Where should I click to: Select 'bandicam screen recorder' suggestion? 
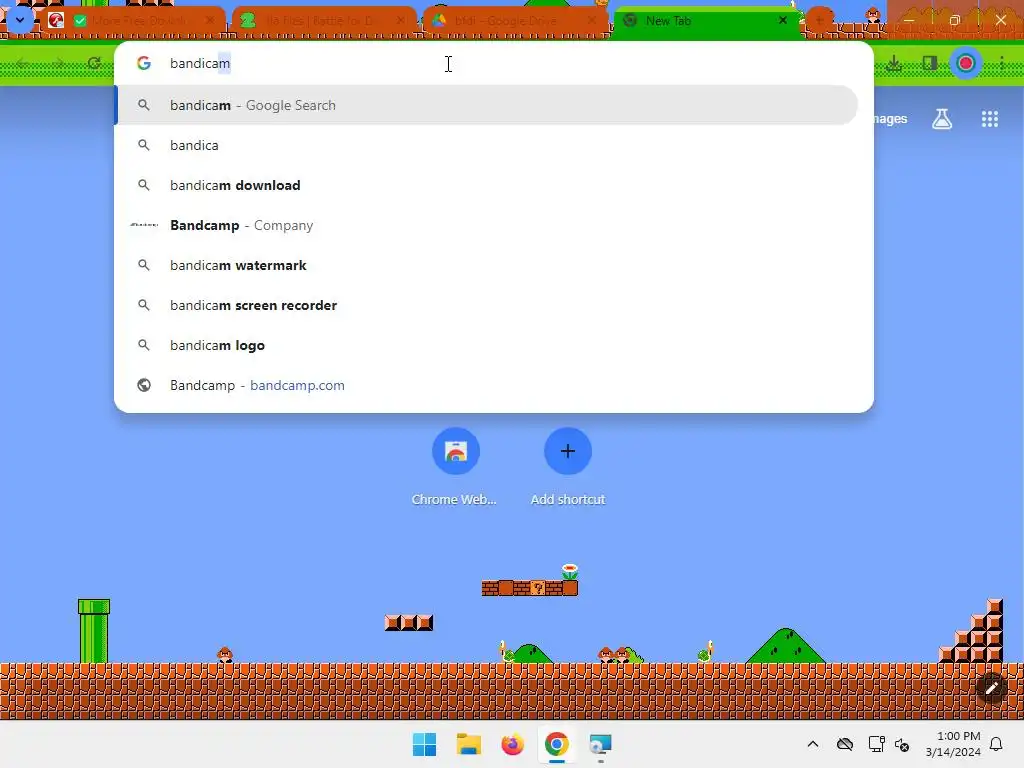487,305
